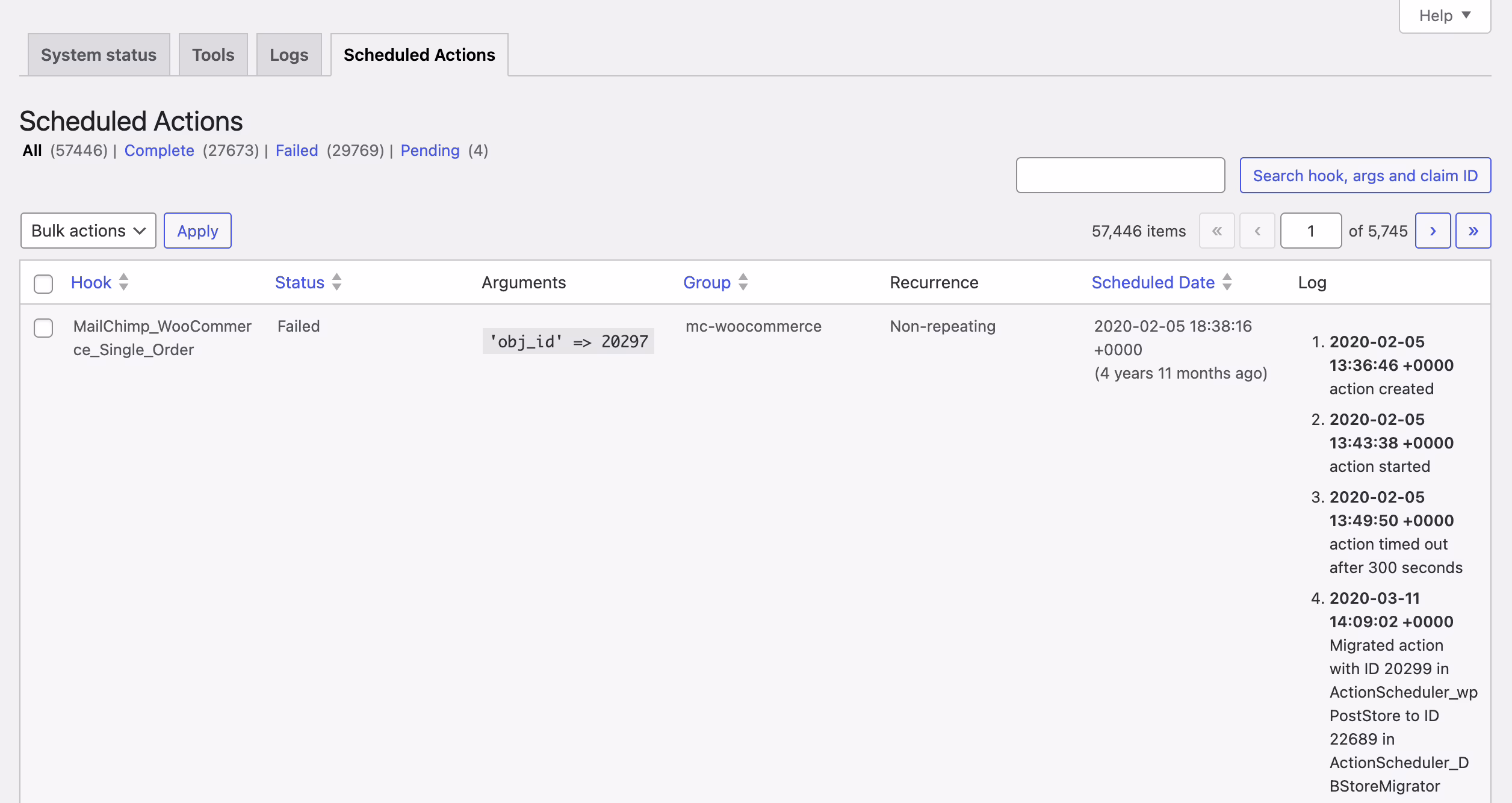Screen dimensions: 1512x803
Task: Click the Failed status cell
Action: pos(299,326)
